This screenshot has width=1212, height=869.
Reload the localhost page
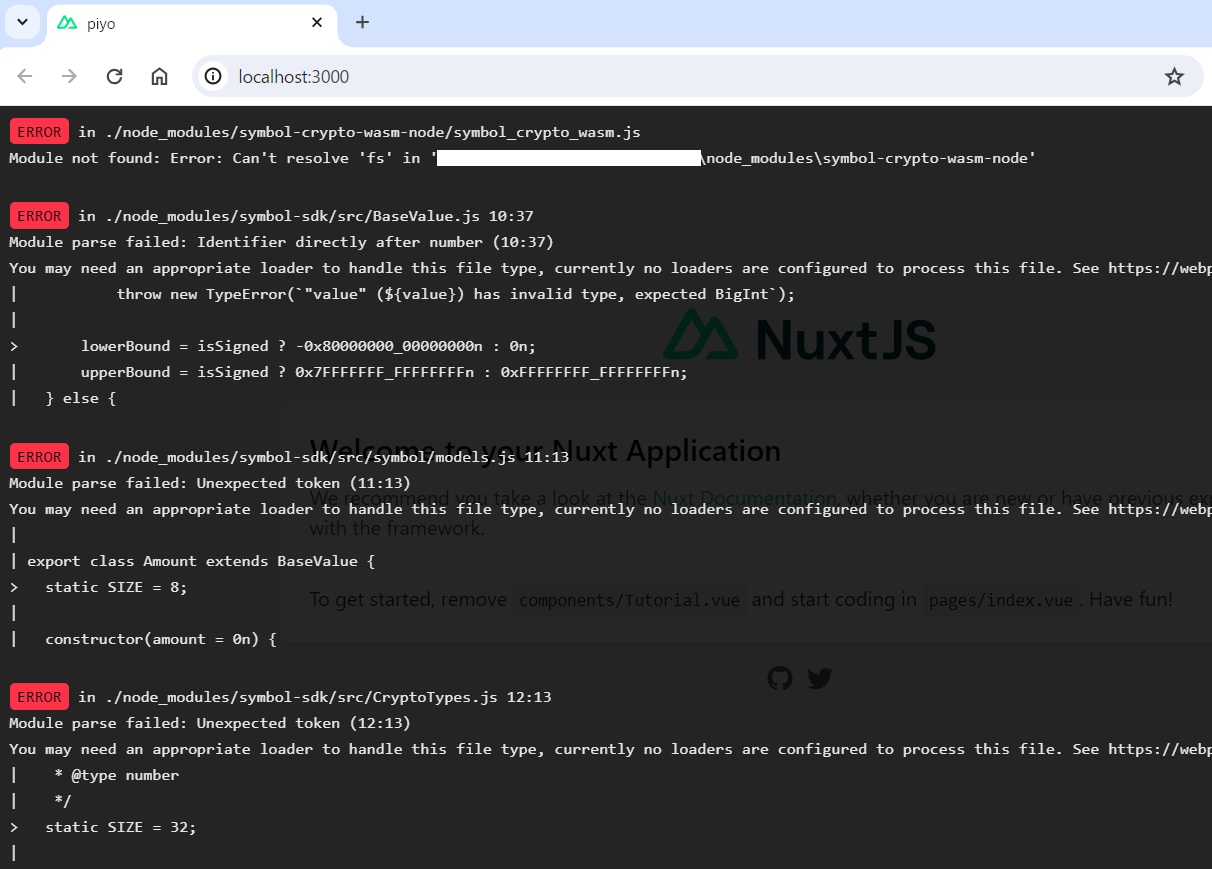click(114, 76)
